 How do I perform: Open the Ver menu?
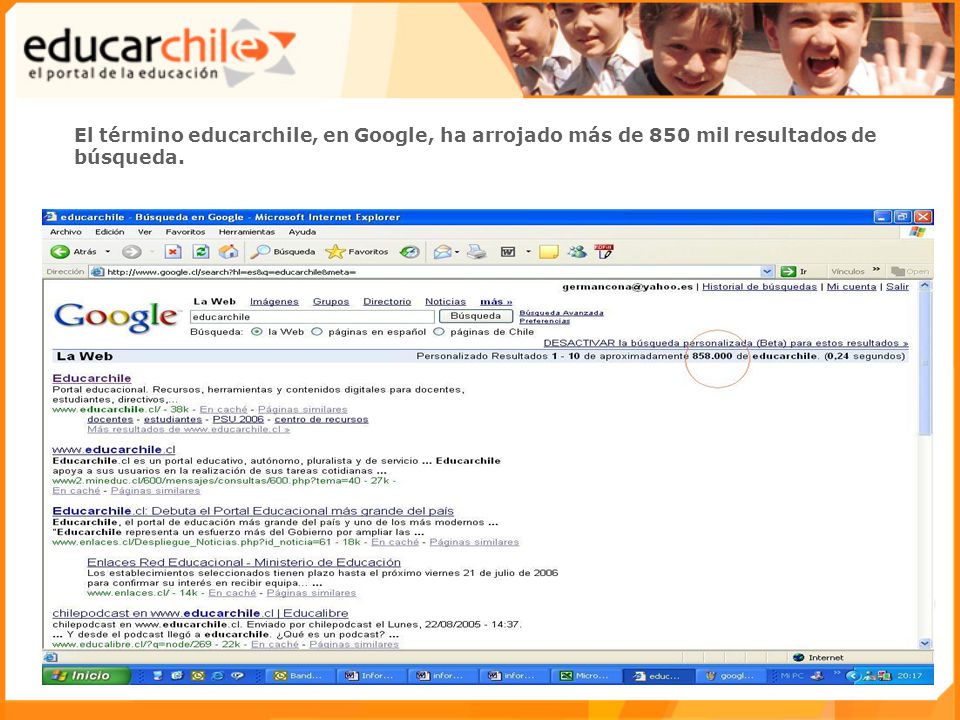(144, 232)
